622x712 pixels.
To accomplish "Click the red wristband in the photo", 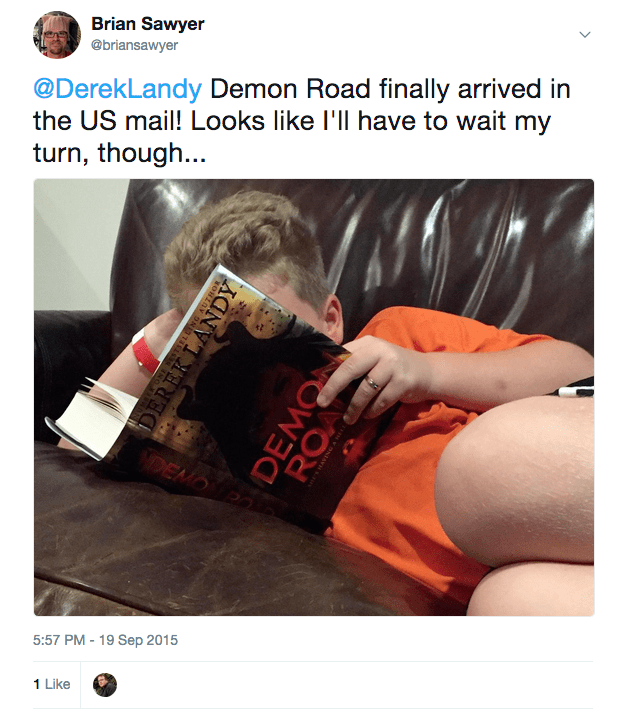I will 144,352.
